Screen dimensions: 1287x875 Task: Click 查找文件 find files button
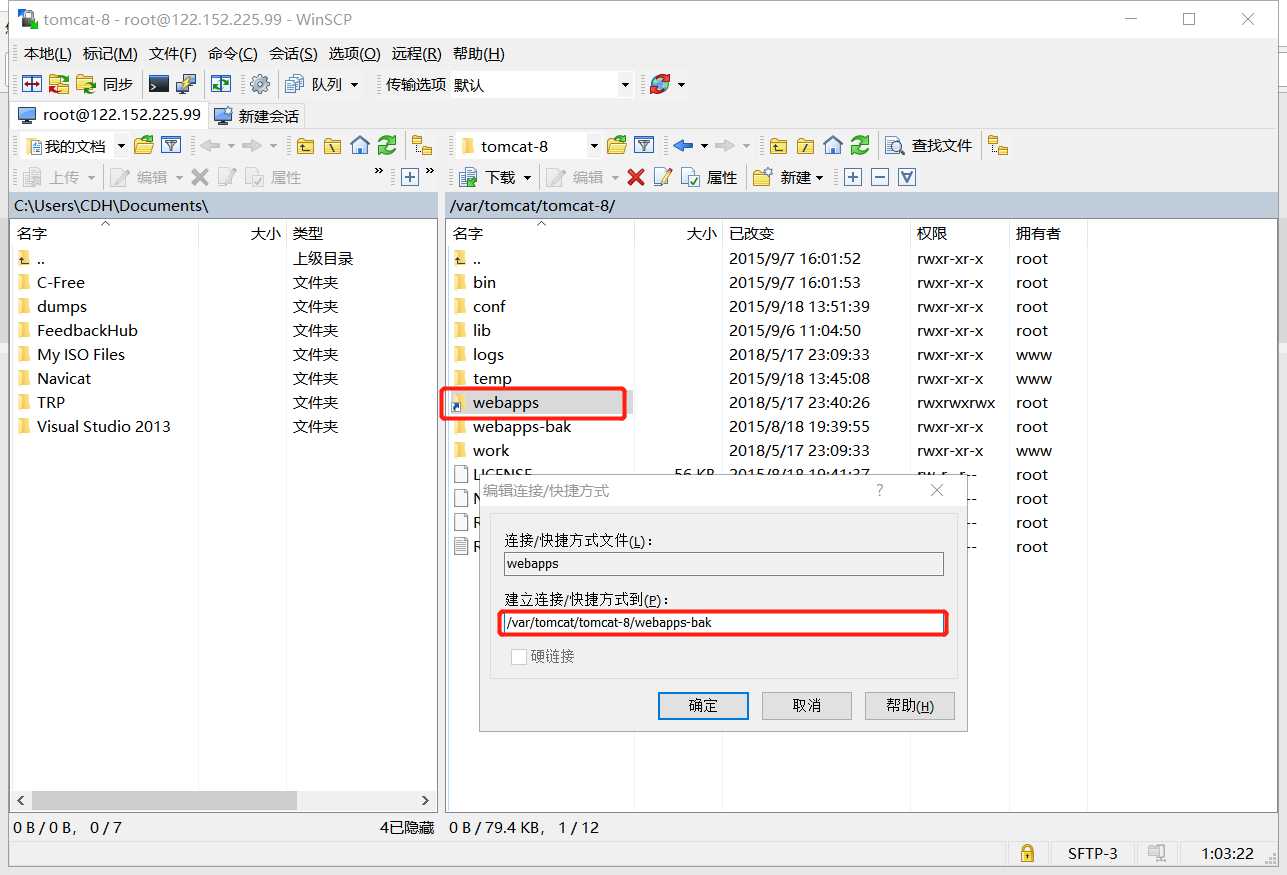pyautogui.click(x=930, y=146)
